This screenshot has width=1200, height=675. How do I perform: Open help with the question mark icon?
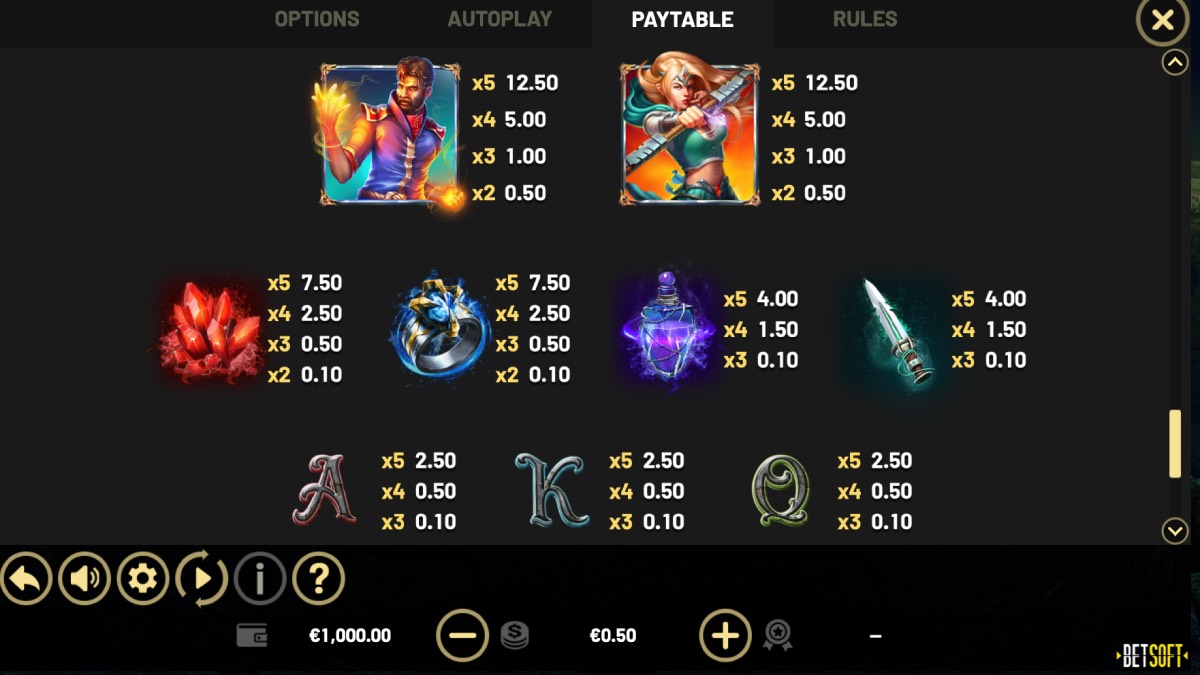318,579
